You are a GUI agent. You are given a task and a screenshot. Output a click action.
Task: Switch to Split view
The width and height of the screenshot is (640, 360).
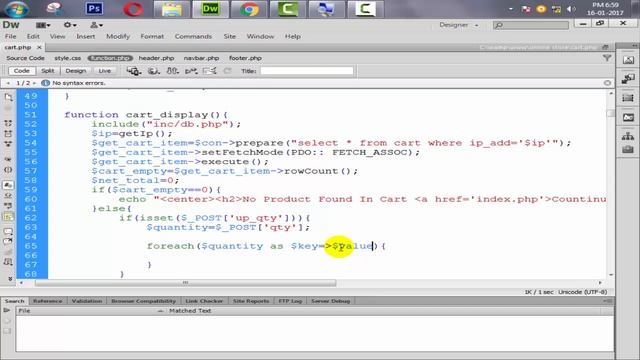[x=47, y=71]
